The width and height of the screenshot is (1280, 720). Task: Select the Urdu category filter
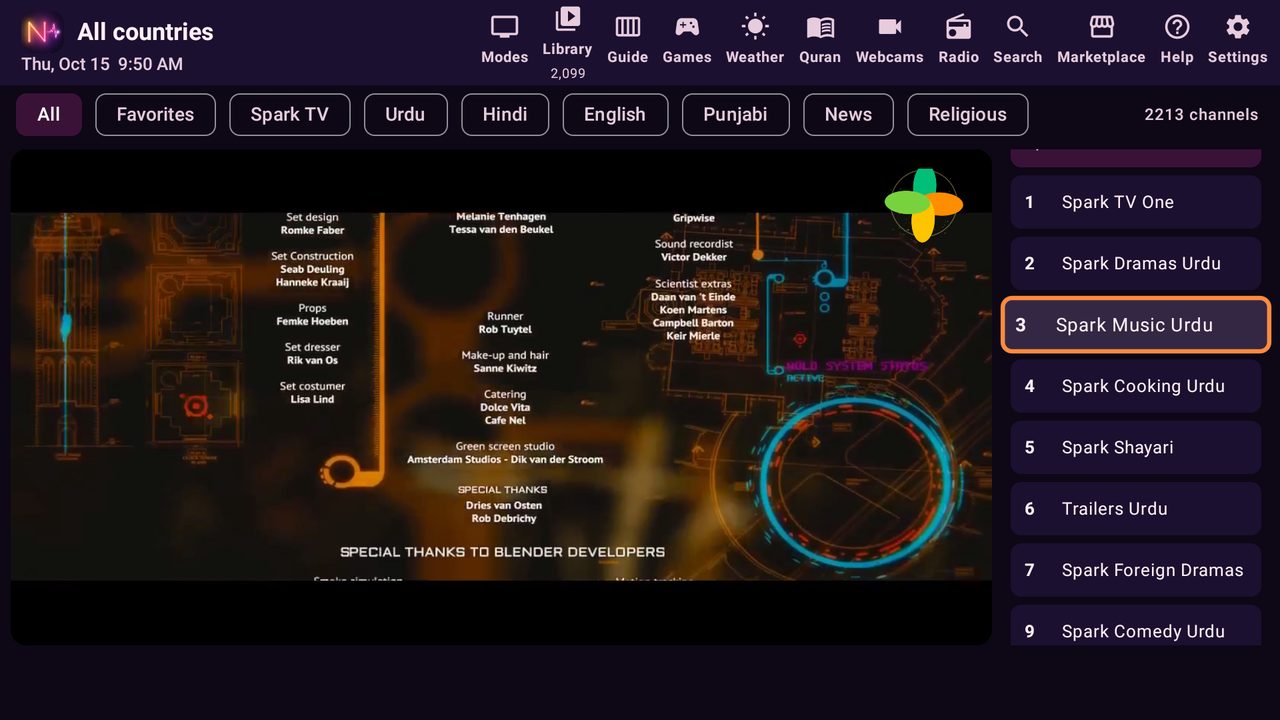coord(405,115)
